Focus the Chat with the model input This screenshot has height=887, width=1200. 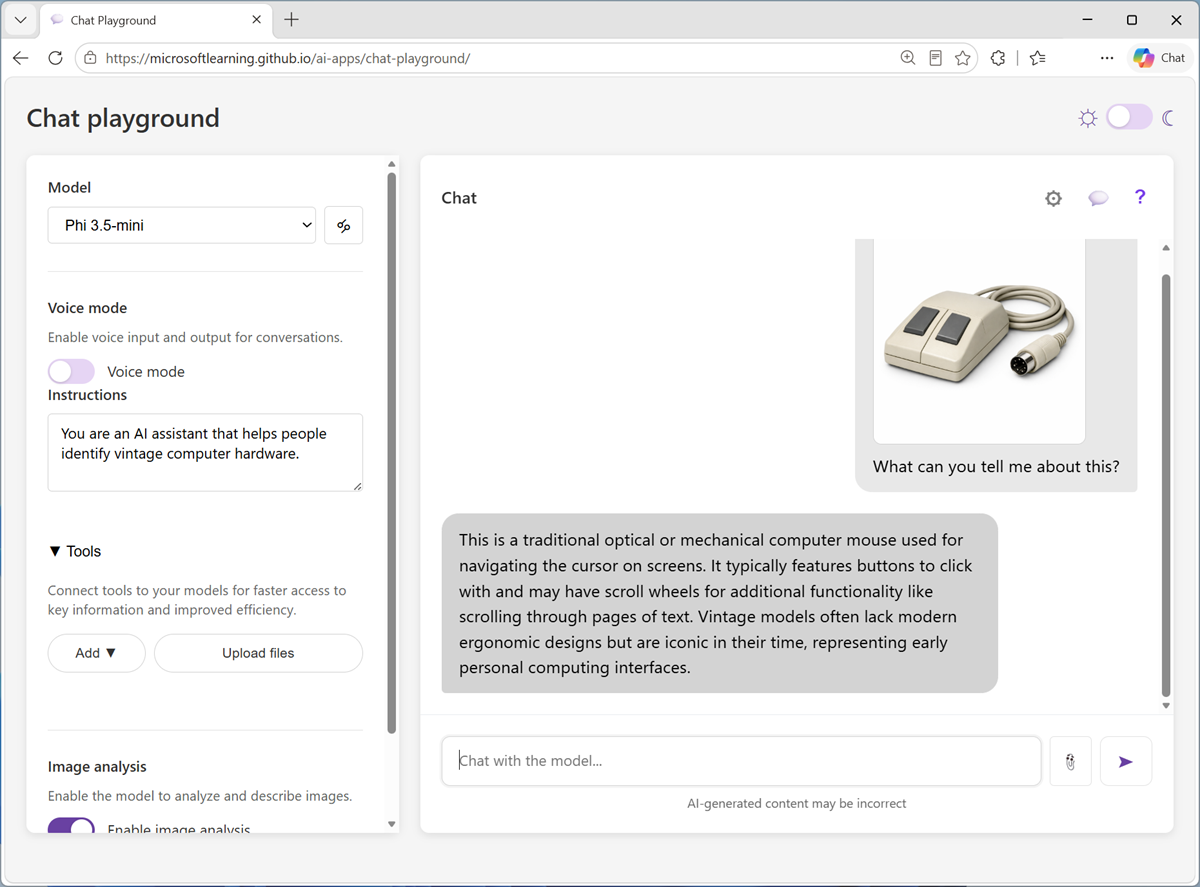point(741,761)
